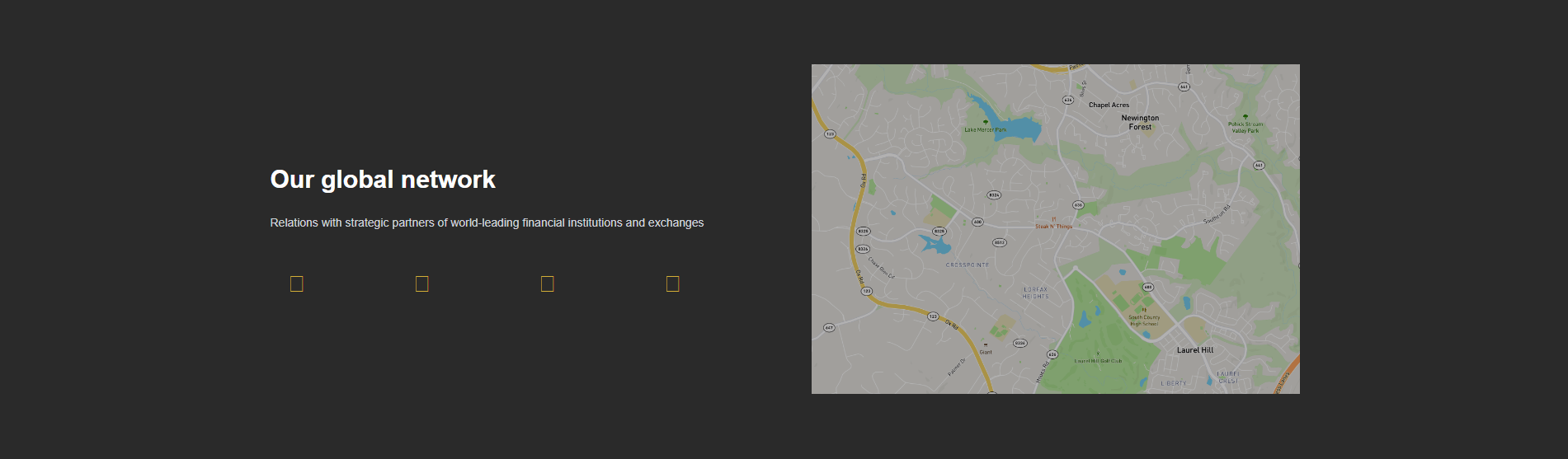Select the Lake Mercer Park tree icon

(x=985, y=122)
